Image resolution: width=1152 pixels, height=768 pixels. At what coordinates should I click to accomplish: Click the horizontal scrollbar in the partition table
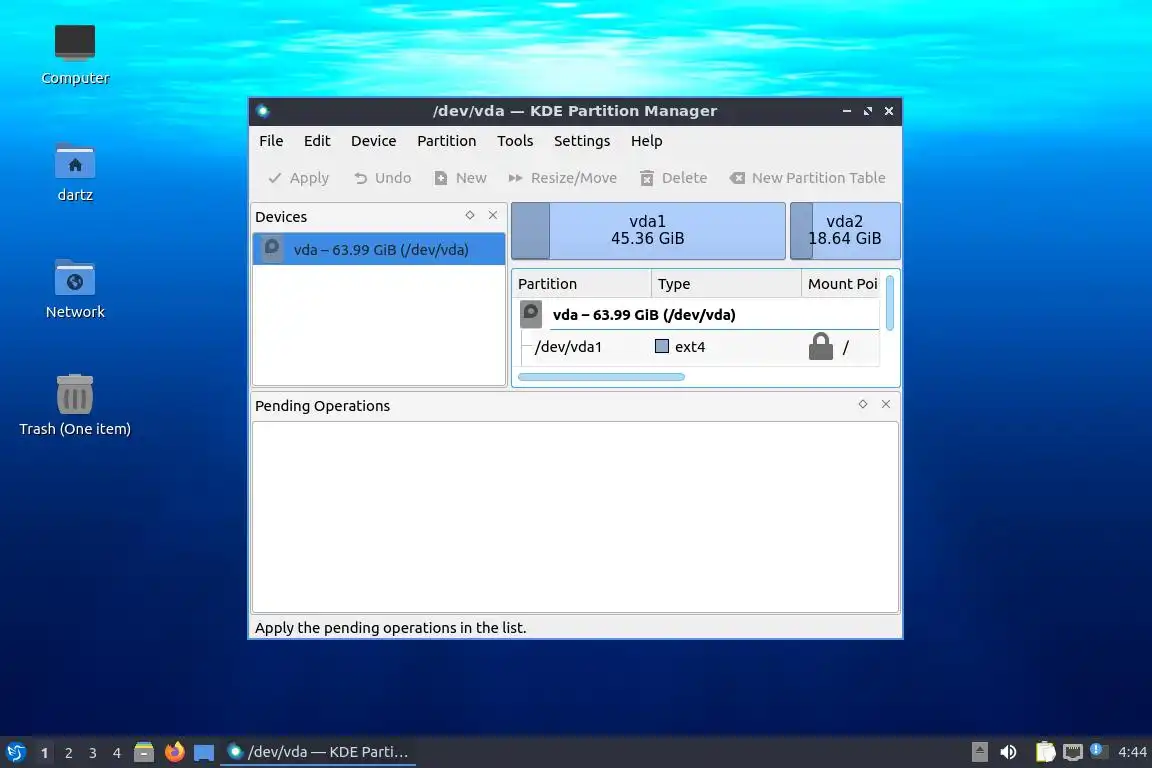click(601, 377)
